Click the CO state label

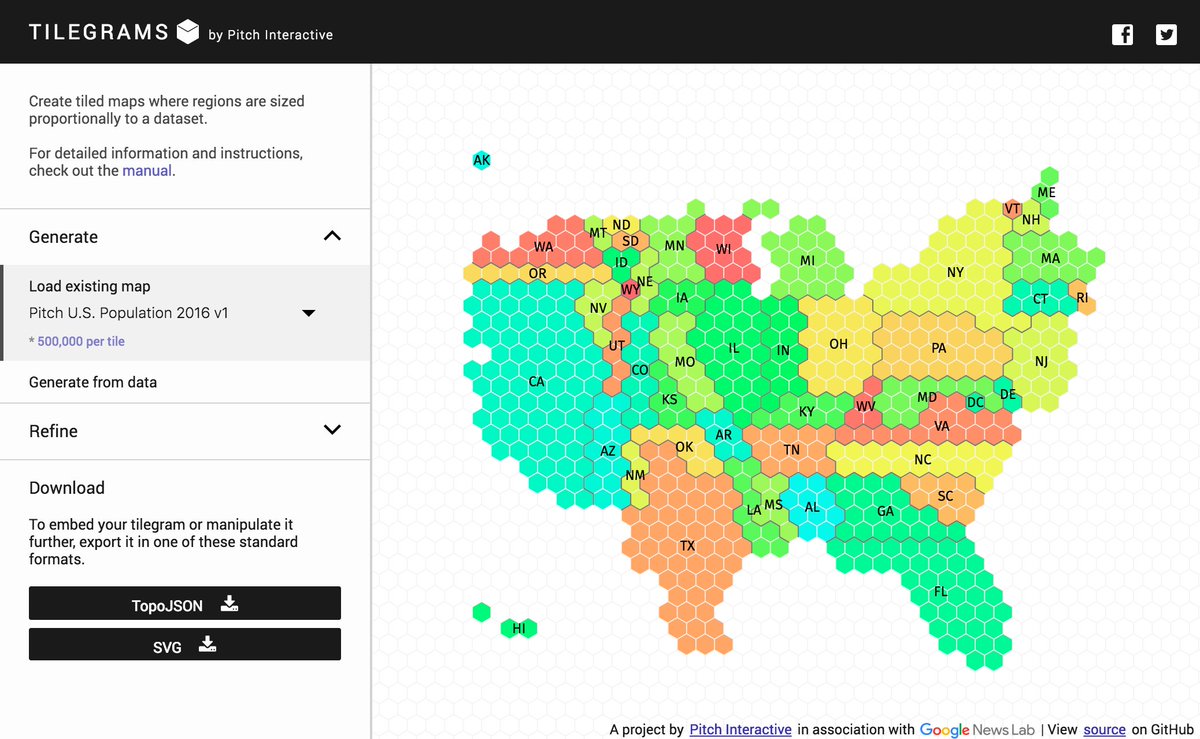(640, 370)
